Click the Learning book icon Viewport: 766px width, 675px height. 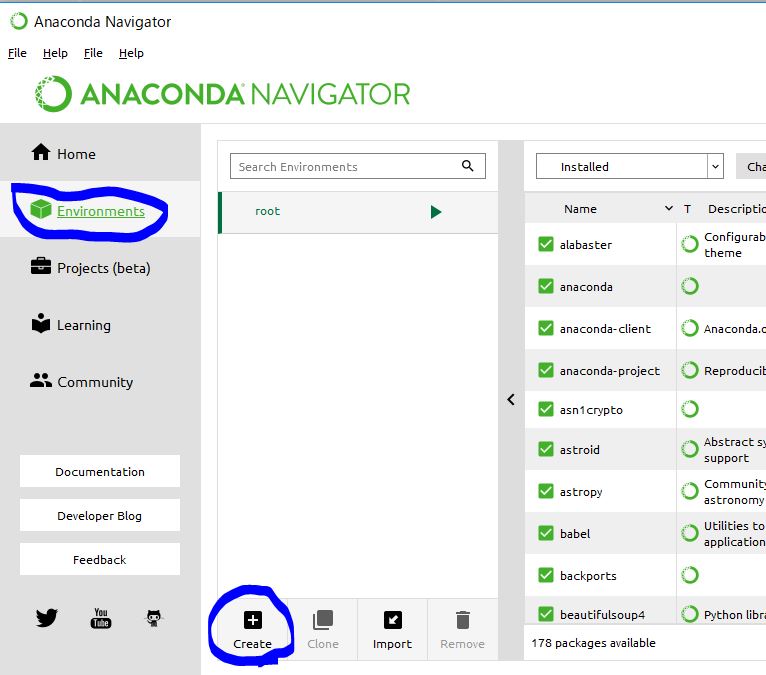41,323
